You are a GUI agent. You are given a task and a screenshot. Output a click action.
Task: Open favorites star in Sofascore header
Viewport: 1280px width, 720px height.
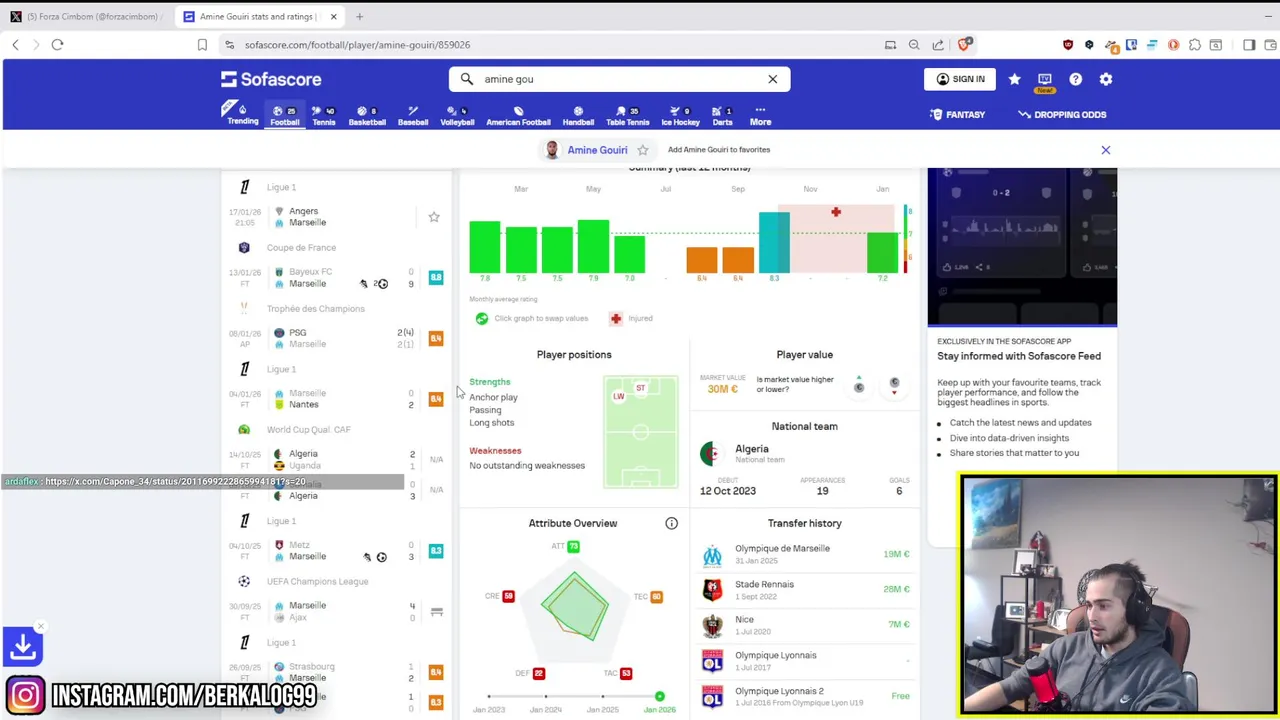point(1014,79)
